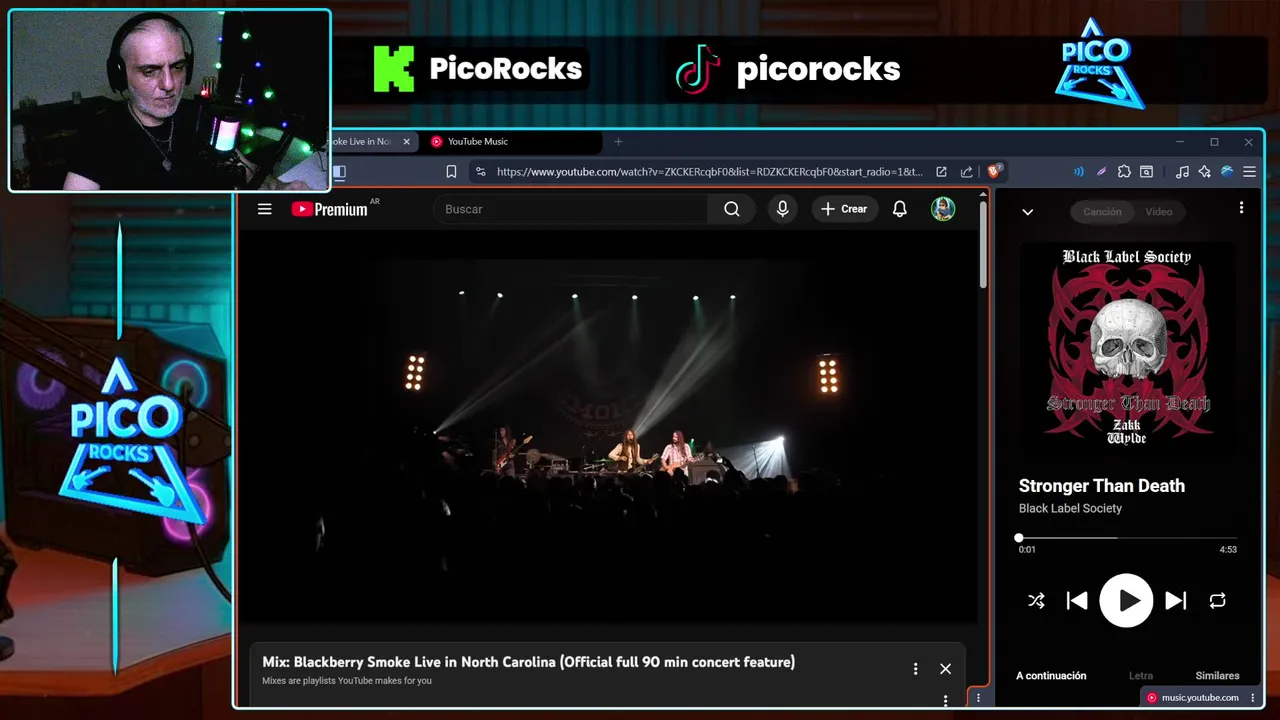
Task: Open the YouTube hamburger guide menu
Action: click(x=264, y=209)
